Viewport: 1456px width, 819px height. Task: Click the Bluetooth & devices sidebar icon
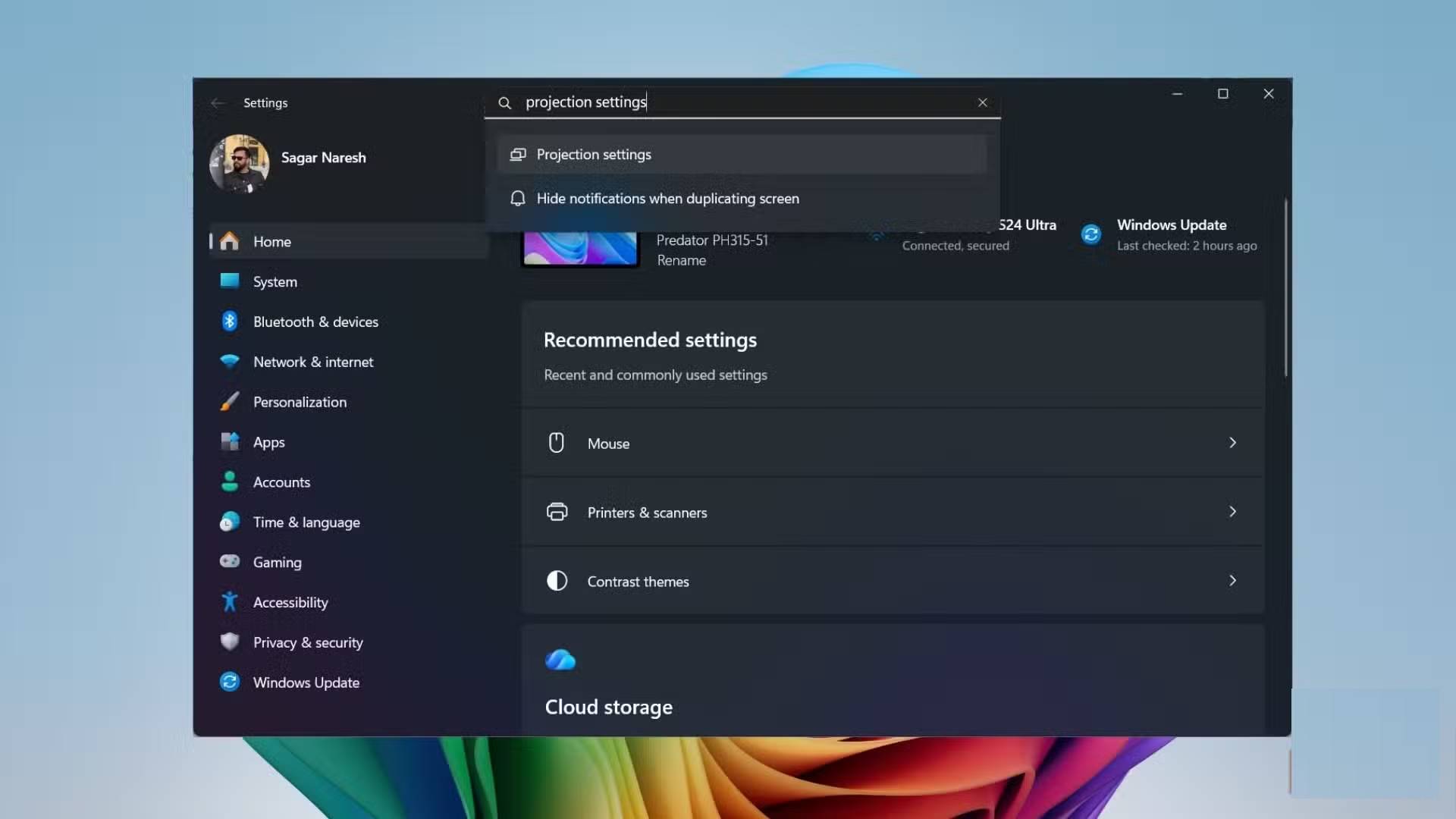(x=229, y=322)
